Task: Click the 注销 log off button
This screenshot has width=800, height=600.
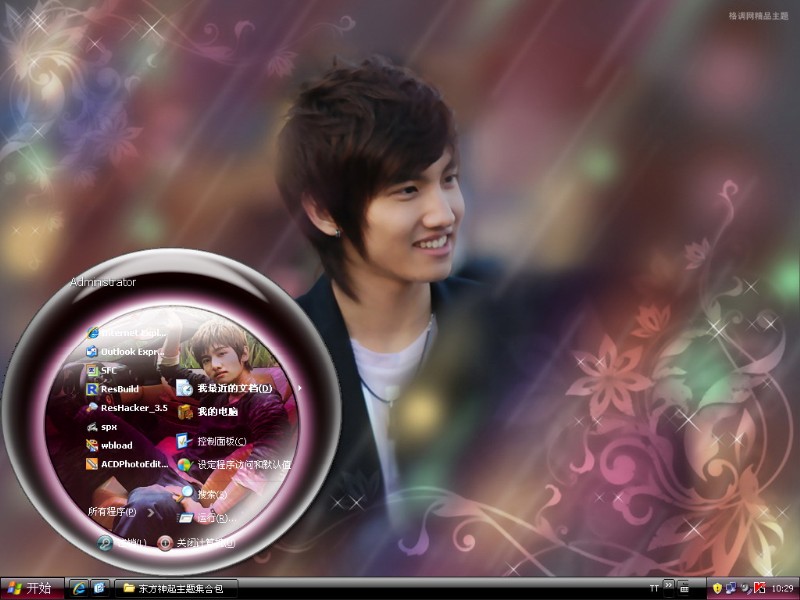Action: click(121, 543)
